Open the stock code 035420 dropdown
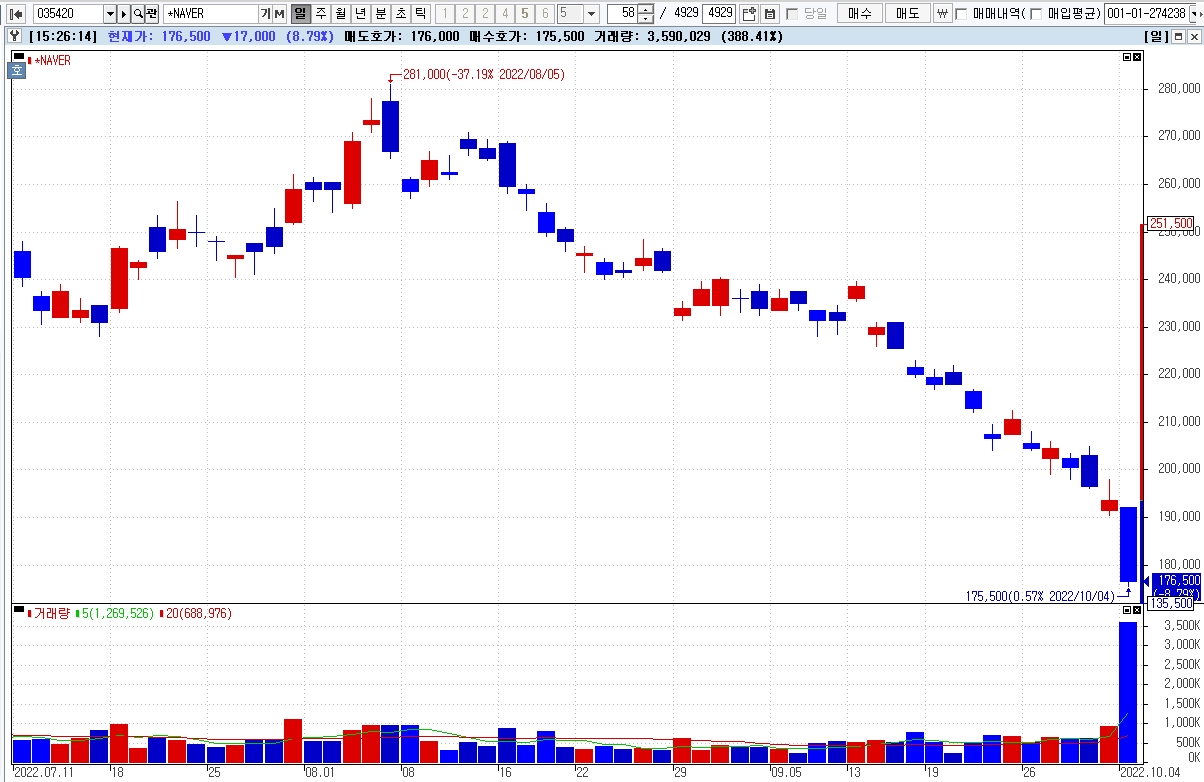This screenshot has height=782, width=1204. (110, 14)
